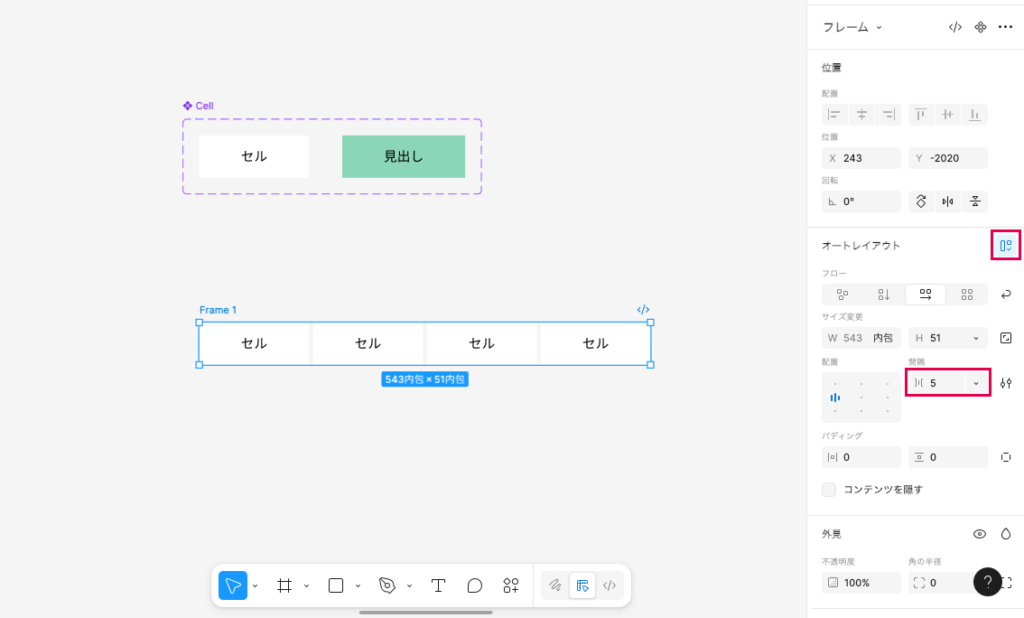1024x618 pixels.
Task: Select the Rectangle shape tool
Action: tap(336, 585)
